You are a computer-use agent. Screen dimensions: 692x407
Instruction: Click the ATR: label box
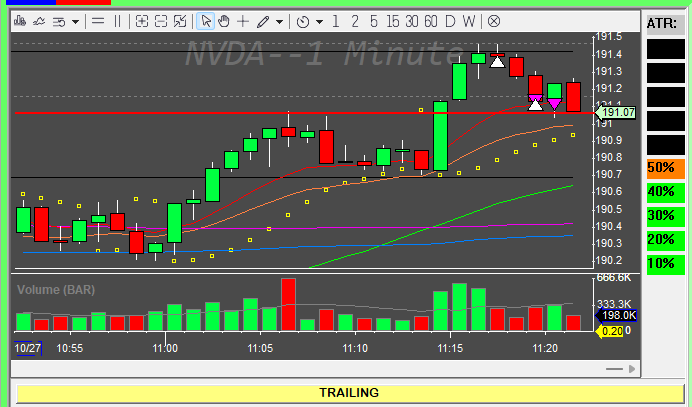coord(666,23)
